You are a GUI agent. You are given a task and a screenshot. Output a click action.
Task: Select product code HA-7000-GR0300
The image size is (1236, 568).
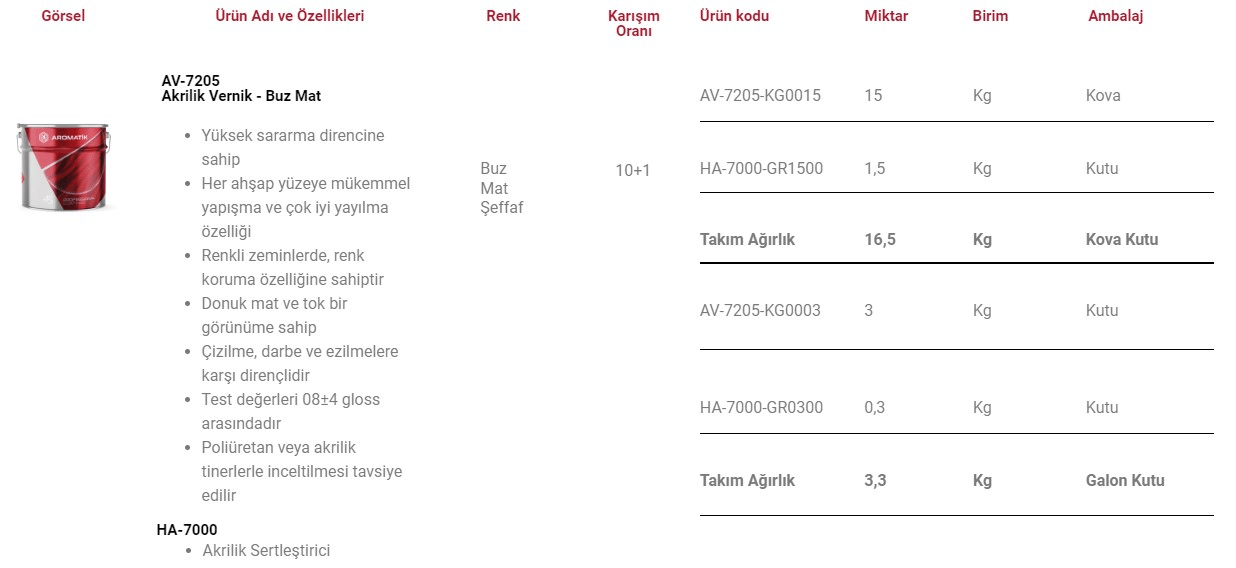coord(761,408)
